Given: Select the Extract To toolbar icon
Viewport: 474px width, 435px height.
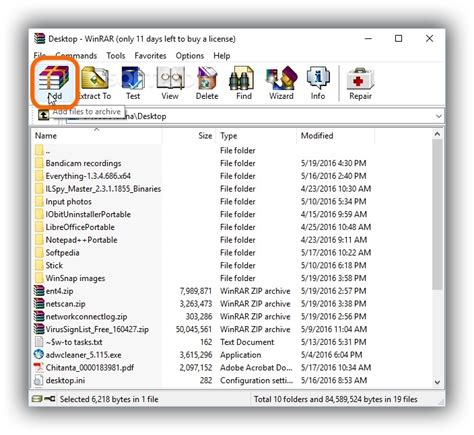Looking at the screenshot, I should point(95,78).
